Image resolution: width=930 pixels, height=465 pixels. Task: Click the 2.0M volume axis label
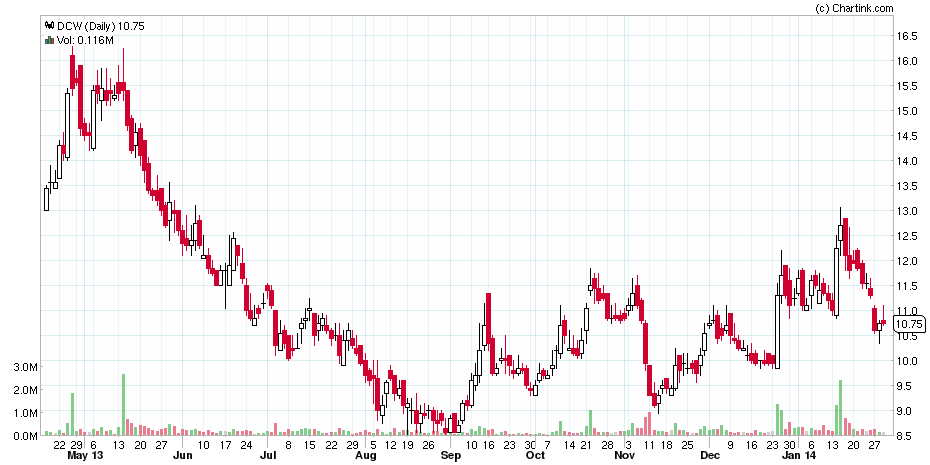point(26,390)
